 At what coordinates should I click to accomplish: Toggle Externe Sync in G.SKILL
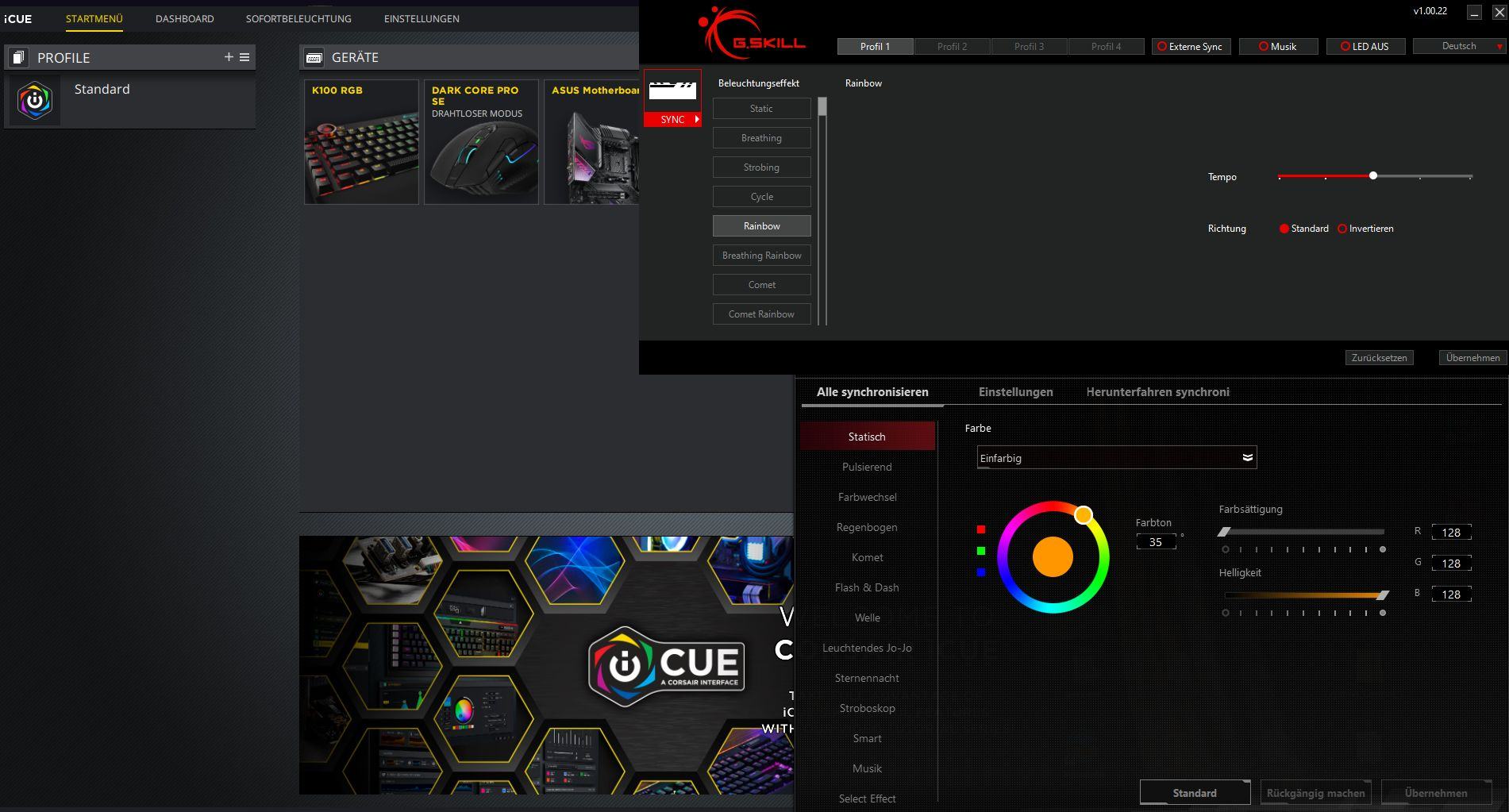[1191, 47]
